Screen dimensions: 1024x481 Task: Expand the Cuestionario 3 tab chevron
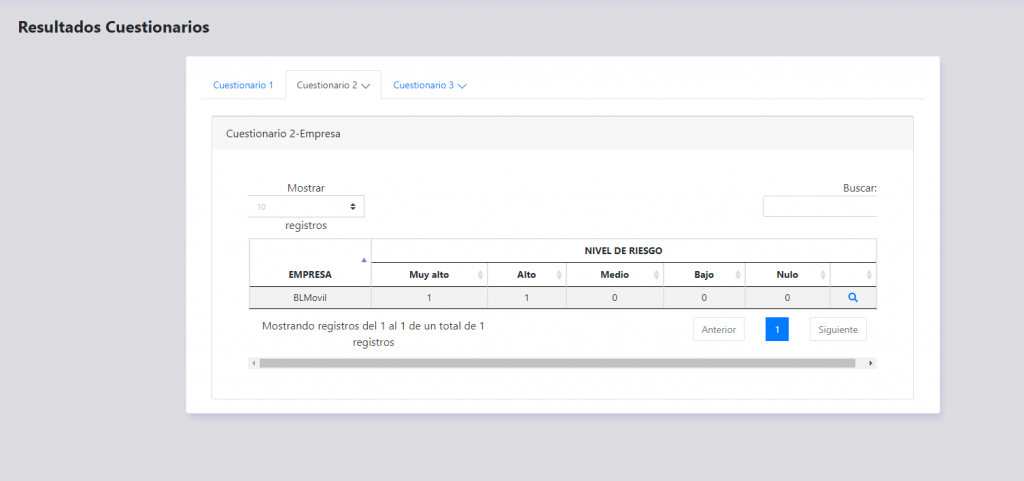point(462,86)
